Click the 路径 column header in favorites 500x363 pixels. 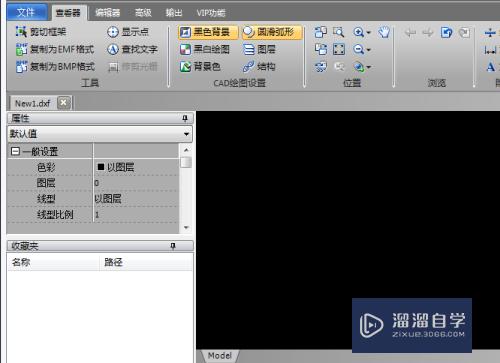(x=146, y=262)
